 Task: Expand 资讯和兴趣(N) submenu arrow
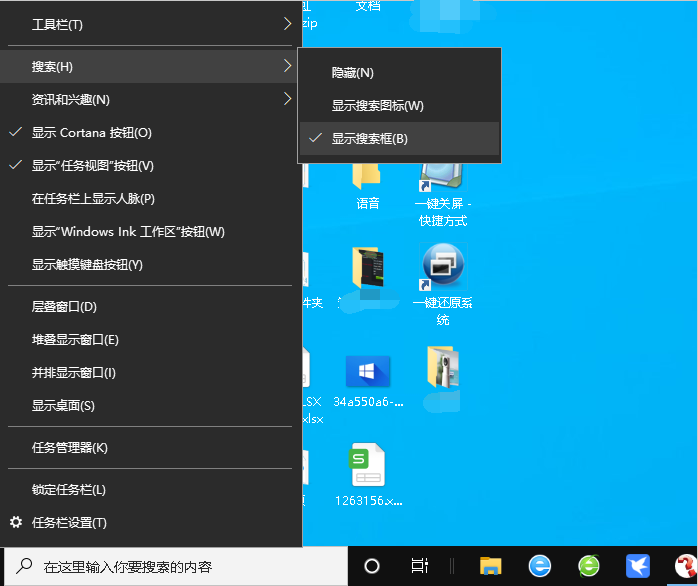click(x=288, y=99)
